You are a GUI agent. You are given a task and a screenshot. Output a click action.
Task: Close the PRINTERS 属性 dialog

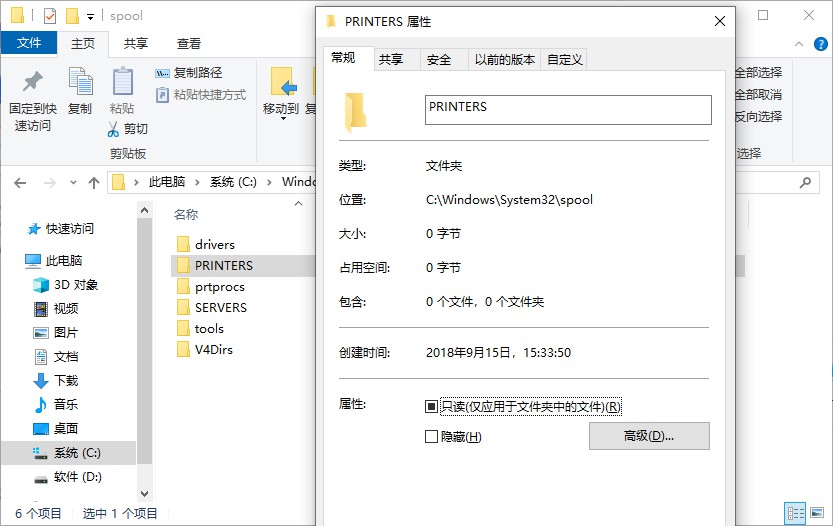pos(719,21)
